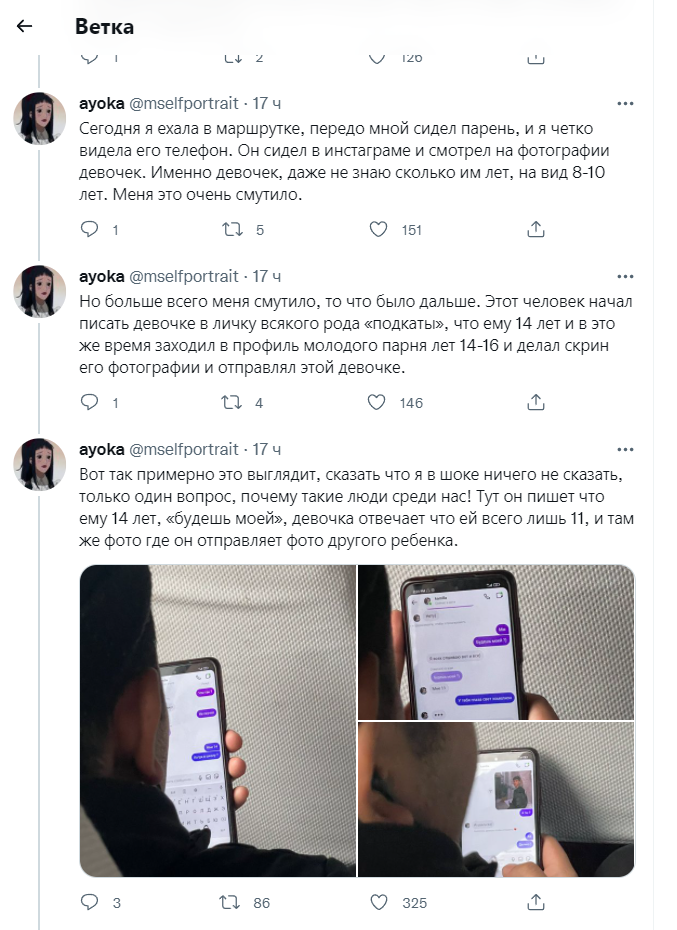Viewport: 677px width, 930px height.
Task: Open more options for the «подкаты» tweet
Action: (625, 276)
